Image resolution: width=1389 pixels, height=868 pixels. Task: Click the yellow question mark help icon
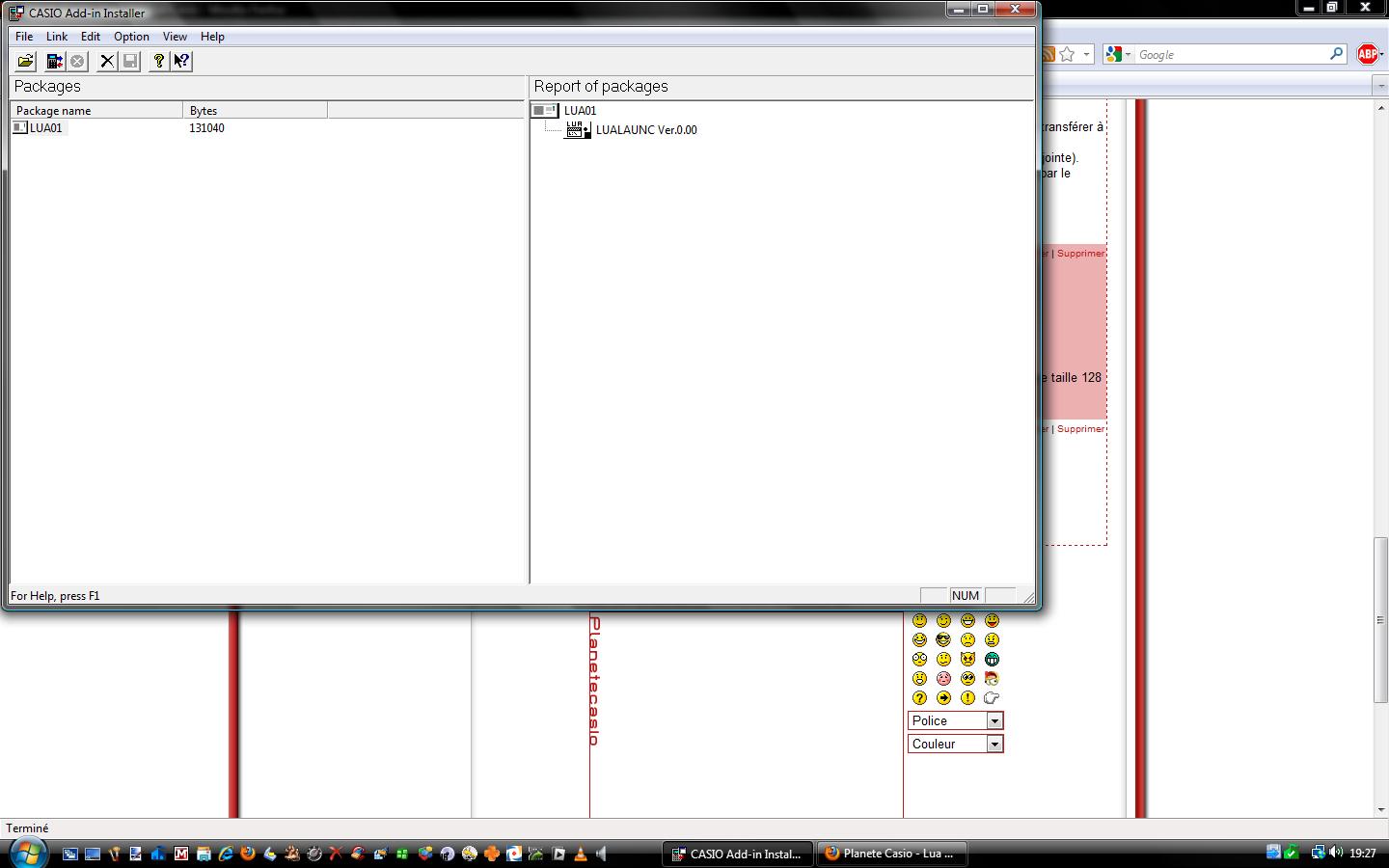[x=159, y=61]
